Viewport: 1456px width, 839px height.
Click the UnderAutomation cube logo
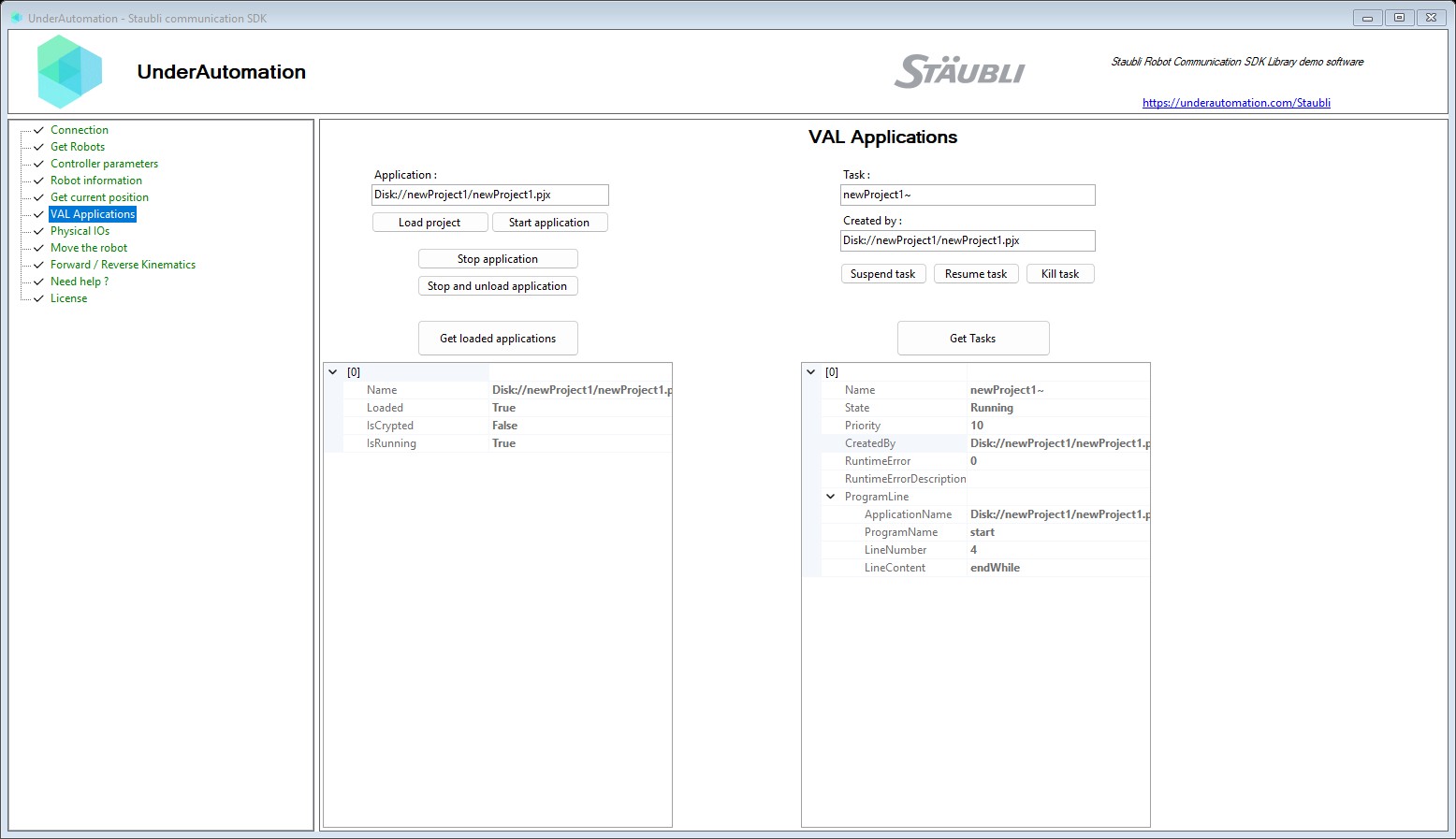[x=69, y=71]
